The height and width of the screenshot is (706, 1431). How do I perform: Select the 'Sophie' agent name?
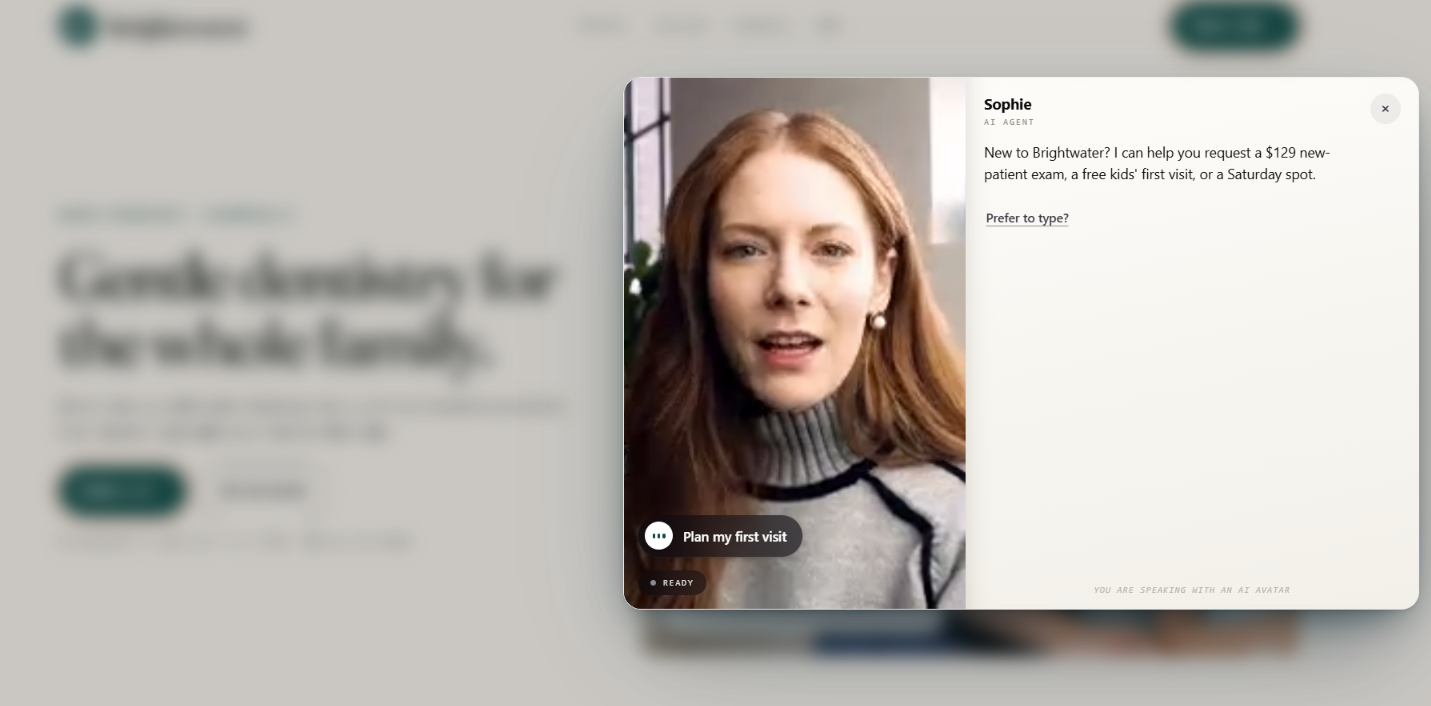coord(1007,104)
